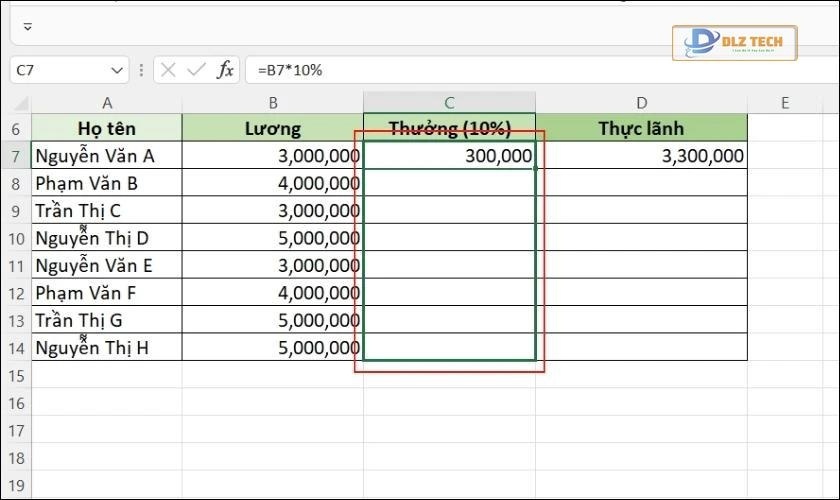Select row 13 header
The width and height of the screenshot is (840, 500).
coord(16,320)
